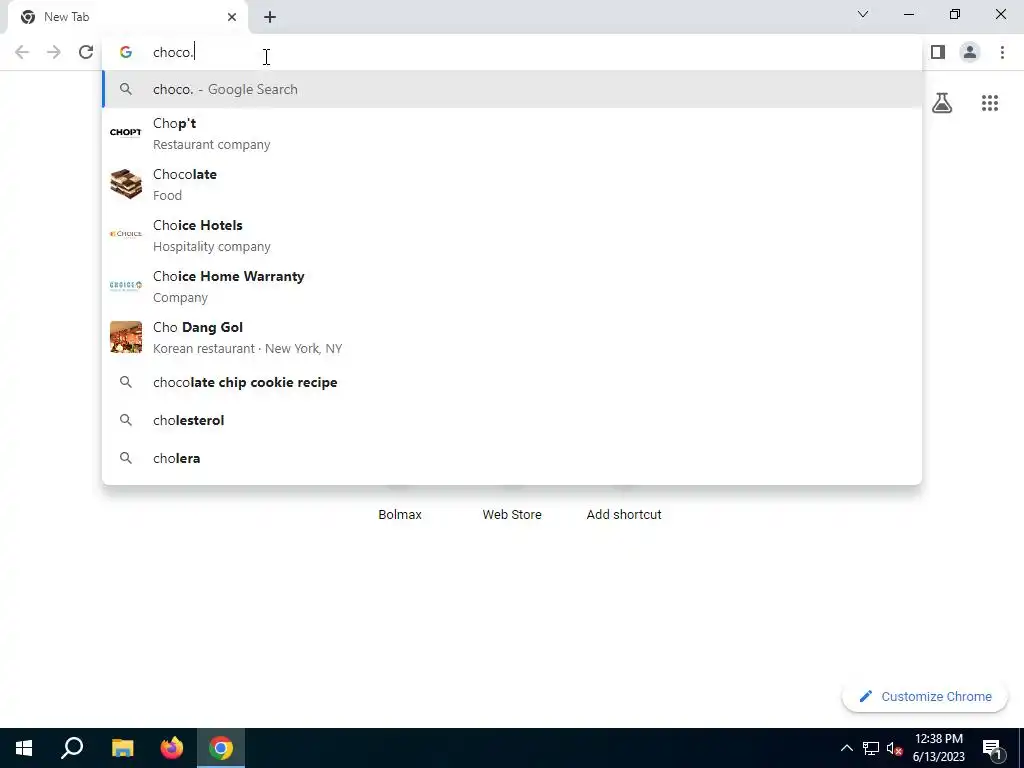Image resolution: width=1024 pixels, height=768 pixels.
Task: Open Windows taskbar search
Action: pos(72,748)
